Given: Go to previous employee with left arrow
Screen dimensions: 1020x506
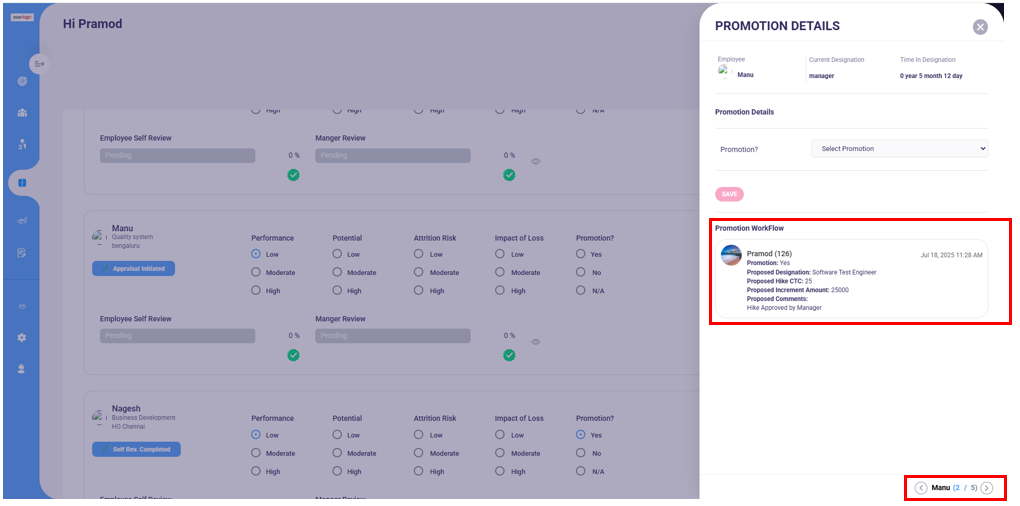Looking at the screenshot, I should point(921,488).
